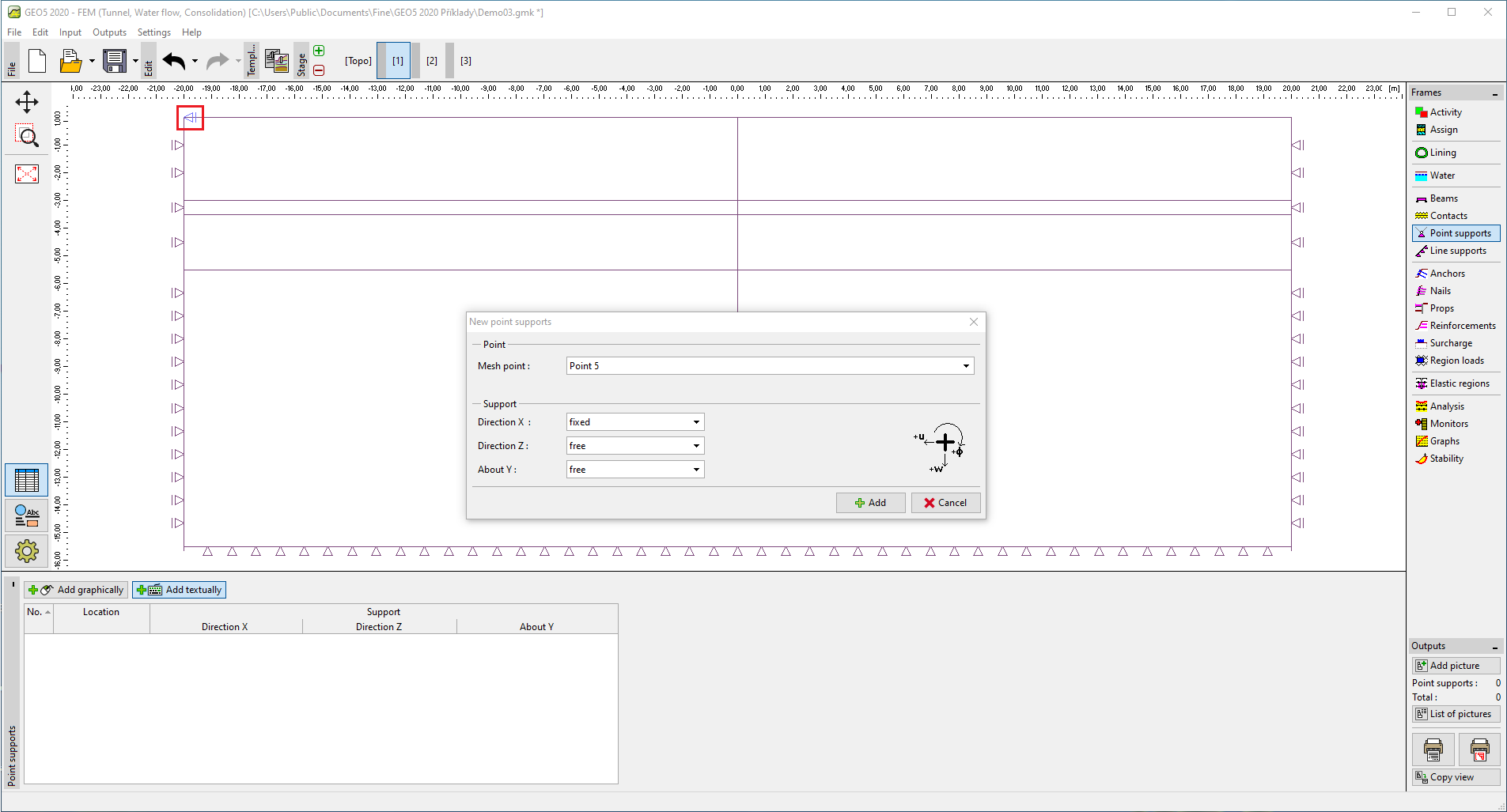Image resolution: width=1507 pixels, height=812 pixels.
Task: Expand the Save dropdown arrow
Action: click(x=135, y=61)
